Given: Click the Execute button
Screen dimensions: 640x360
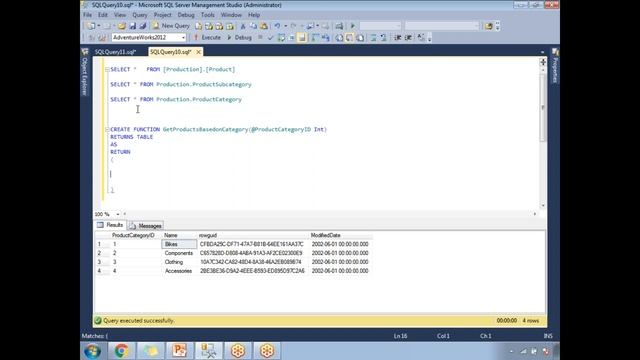Looking at the screenshot, I should coord(207,38).
